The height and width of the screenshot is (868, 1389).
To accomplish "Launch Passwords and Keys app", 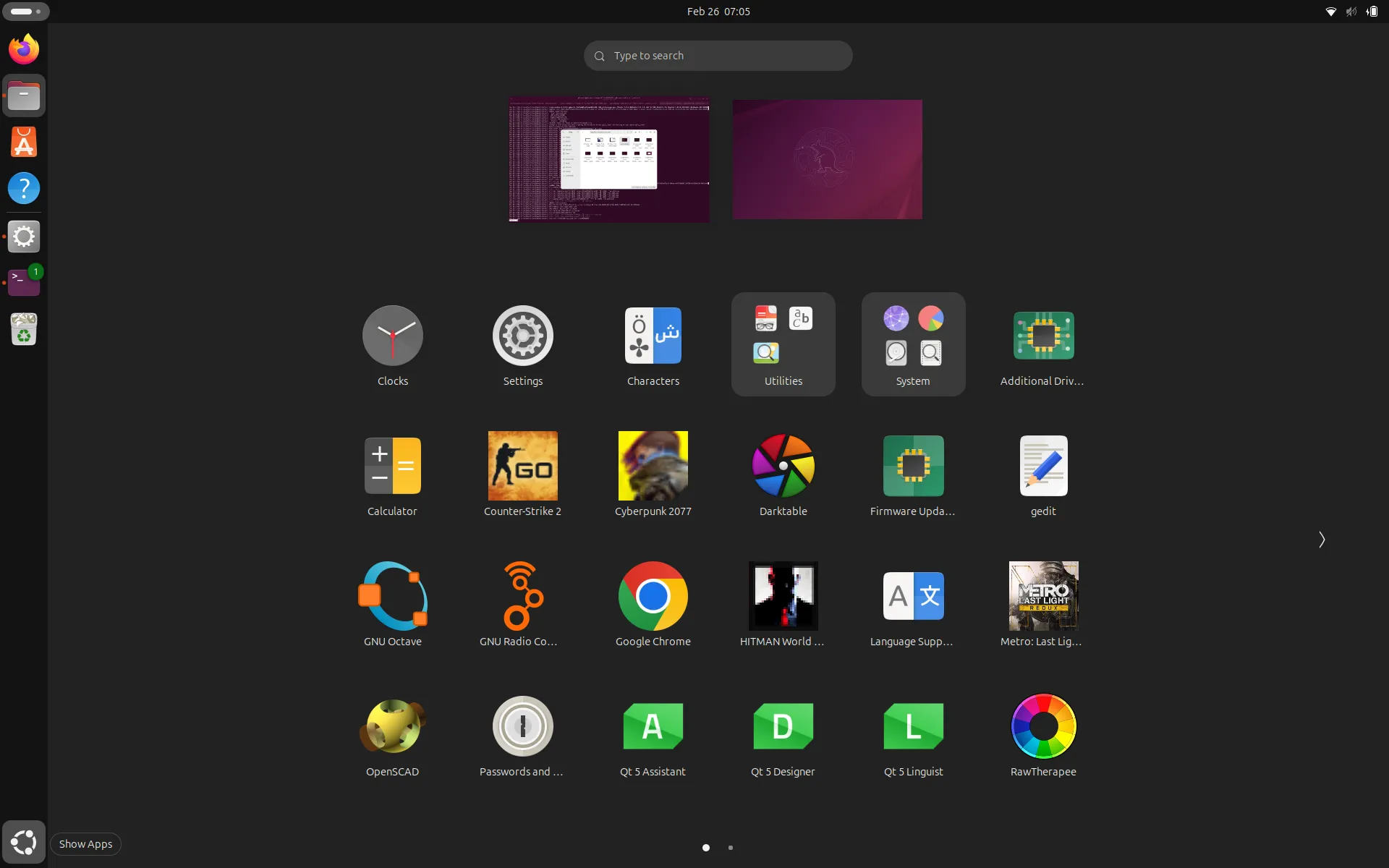I will [x=522, y=727].
